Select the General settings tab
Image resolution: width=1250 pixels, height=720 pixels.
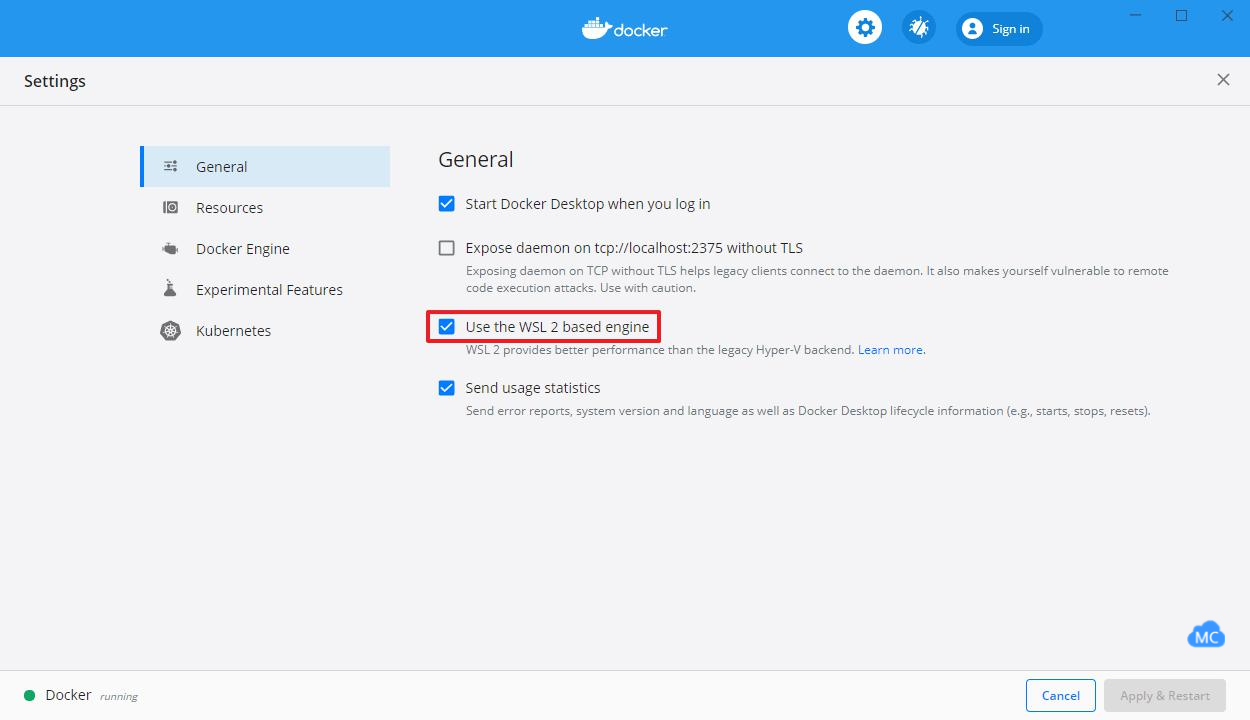click(265, 166)
